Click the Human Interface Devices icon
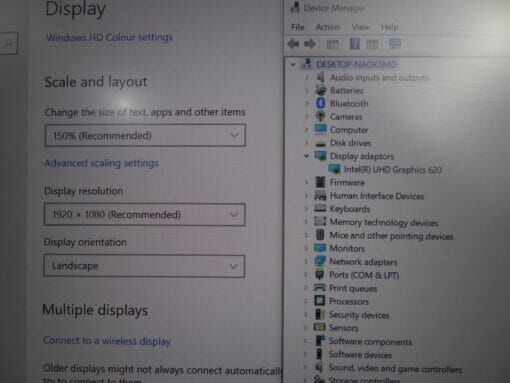Viewport: 510px width, 383px height. [x=320, y=195]
